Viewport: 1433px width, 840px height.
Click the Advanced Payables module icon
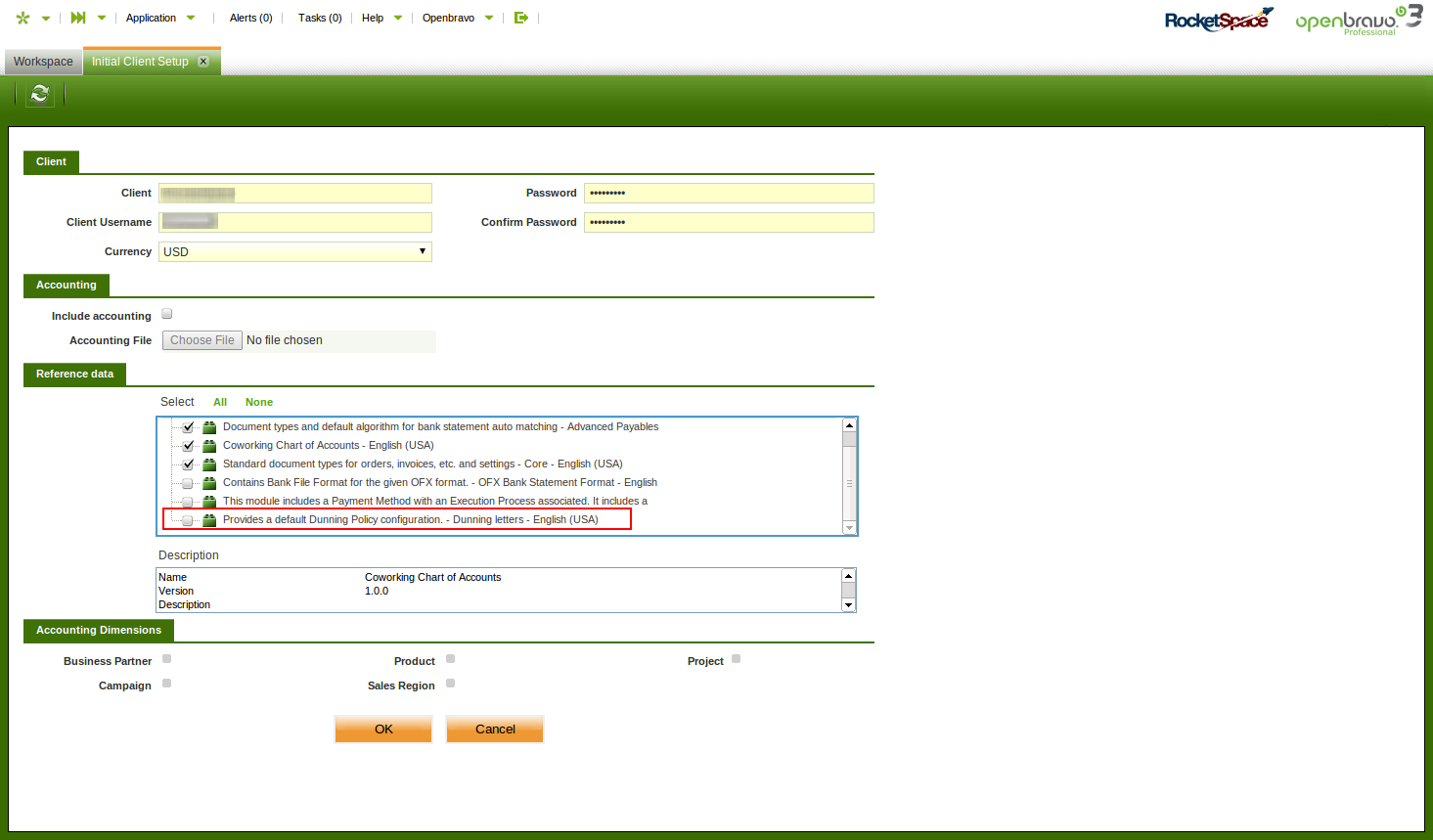point(209,427)
